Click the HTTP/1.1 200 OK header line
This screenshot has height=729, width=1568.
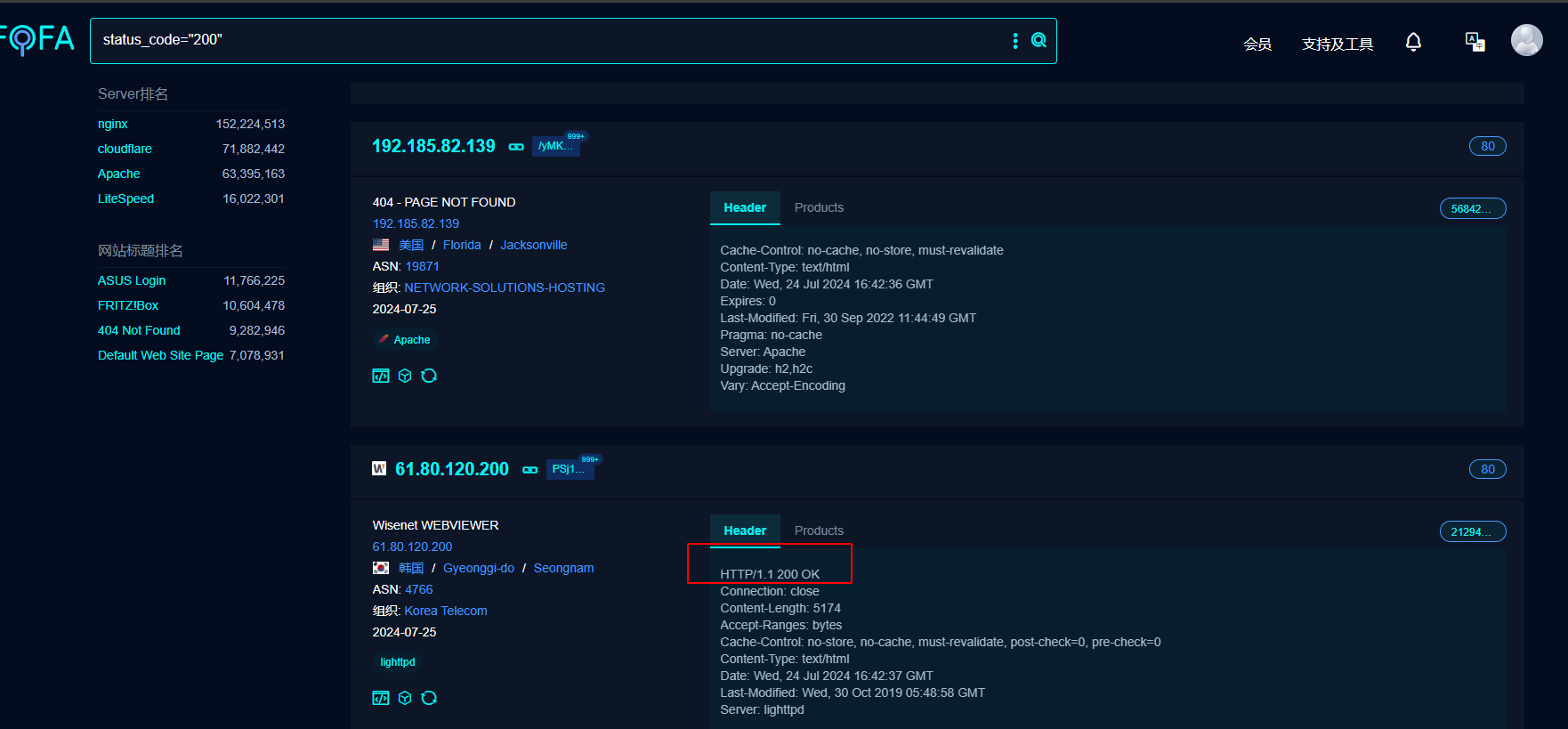[770, 574]
